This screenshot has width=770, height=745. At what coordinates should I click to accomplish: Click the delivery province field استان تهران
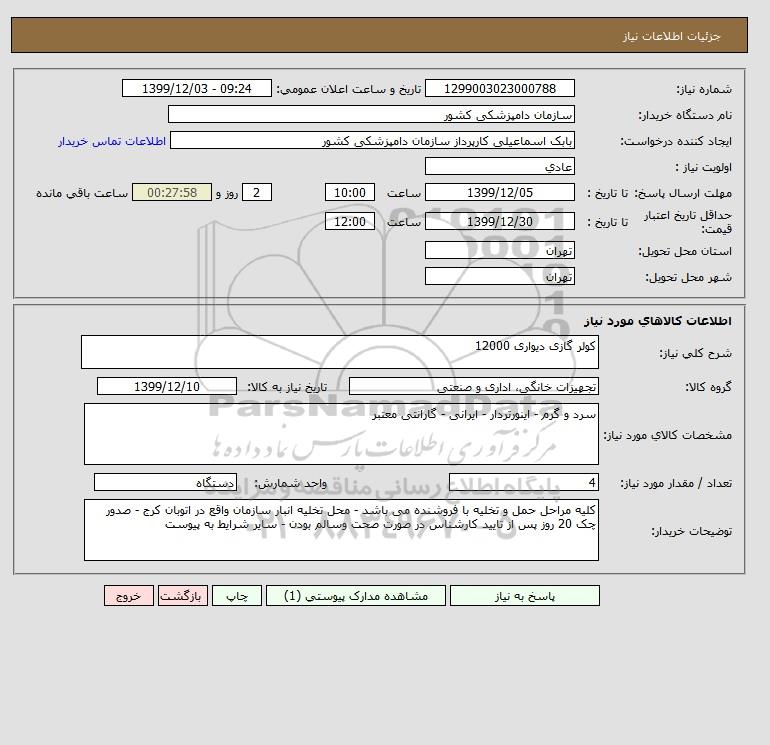499,250
